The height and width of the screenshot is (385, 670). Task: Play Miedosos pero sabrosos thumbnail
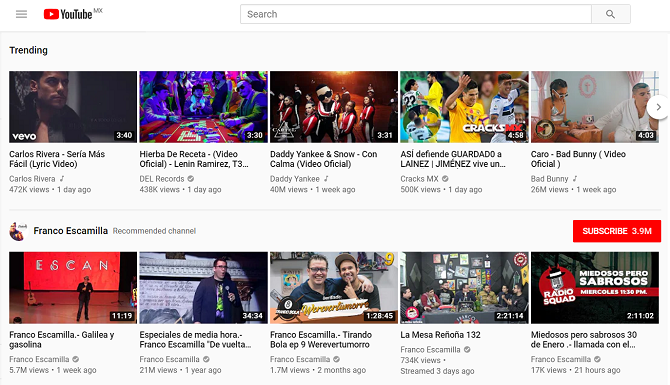point(594,288)
